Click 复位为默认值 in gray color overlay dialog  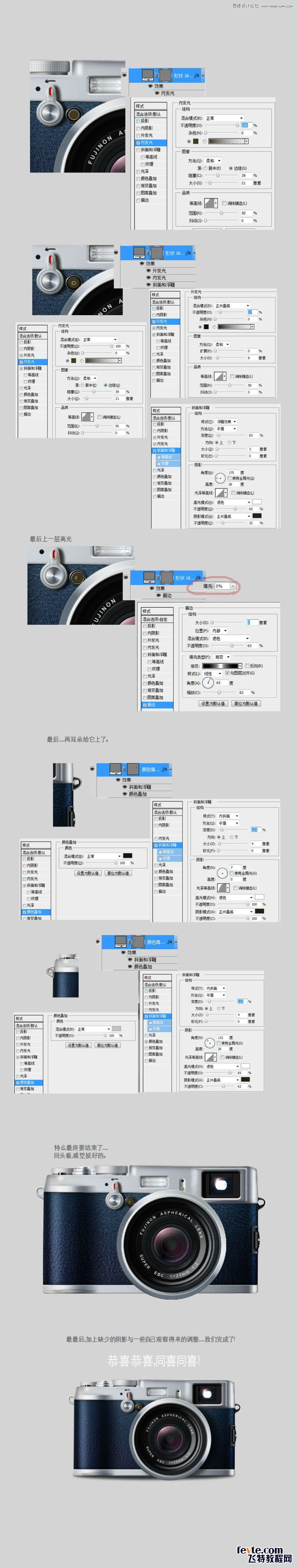(107, 1045)
